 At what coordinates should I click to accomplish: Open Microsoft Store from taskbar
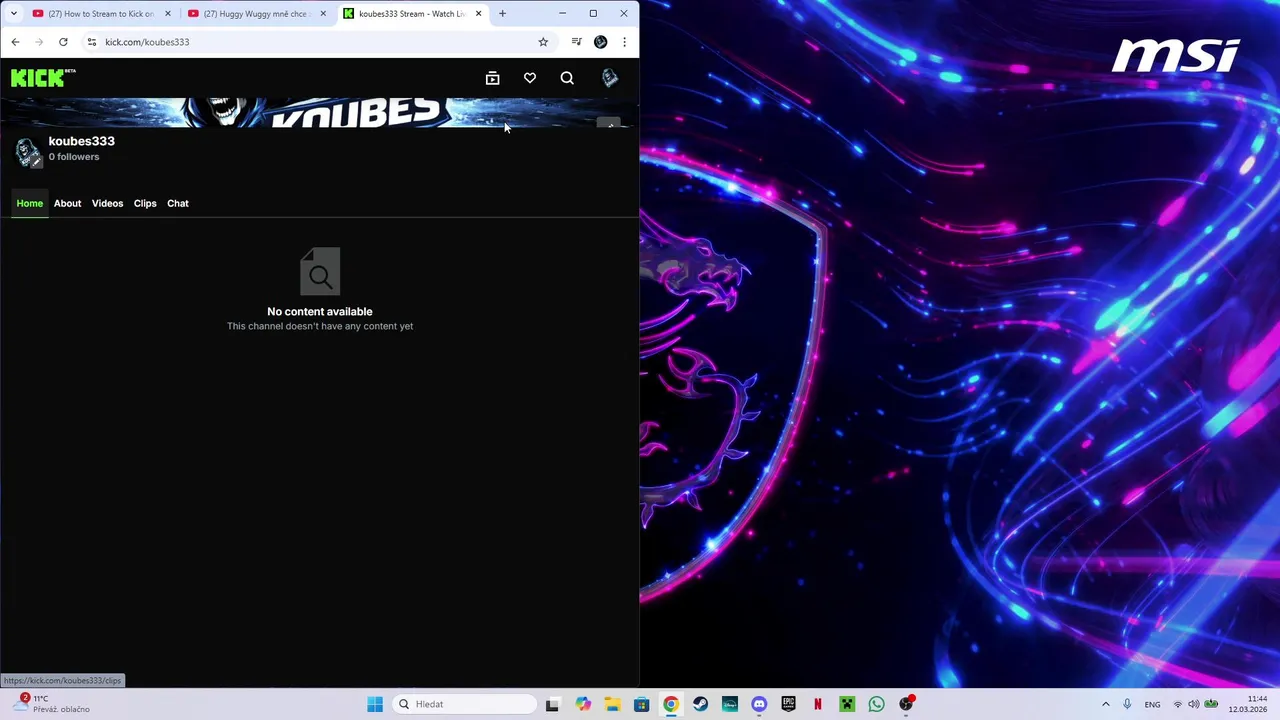(642, 704)
